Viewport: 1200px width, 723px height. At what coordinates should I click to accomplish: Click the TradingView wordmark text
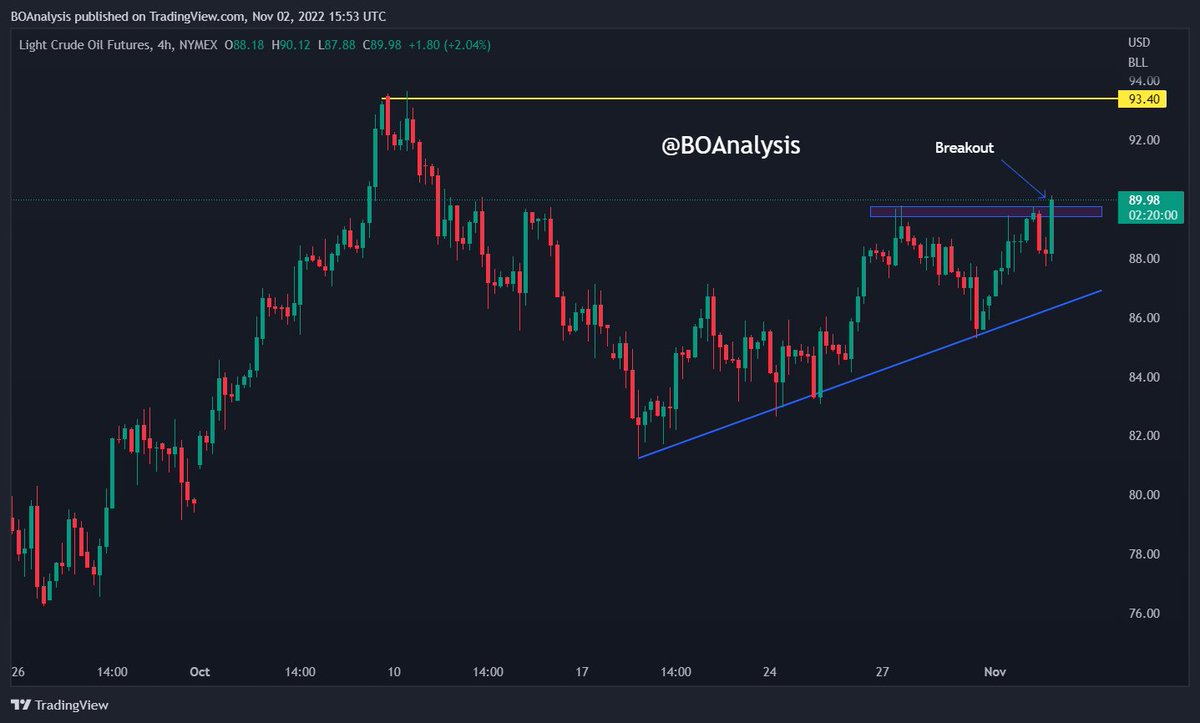(x=72, y=706)
